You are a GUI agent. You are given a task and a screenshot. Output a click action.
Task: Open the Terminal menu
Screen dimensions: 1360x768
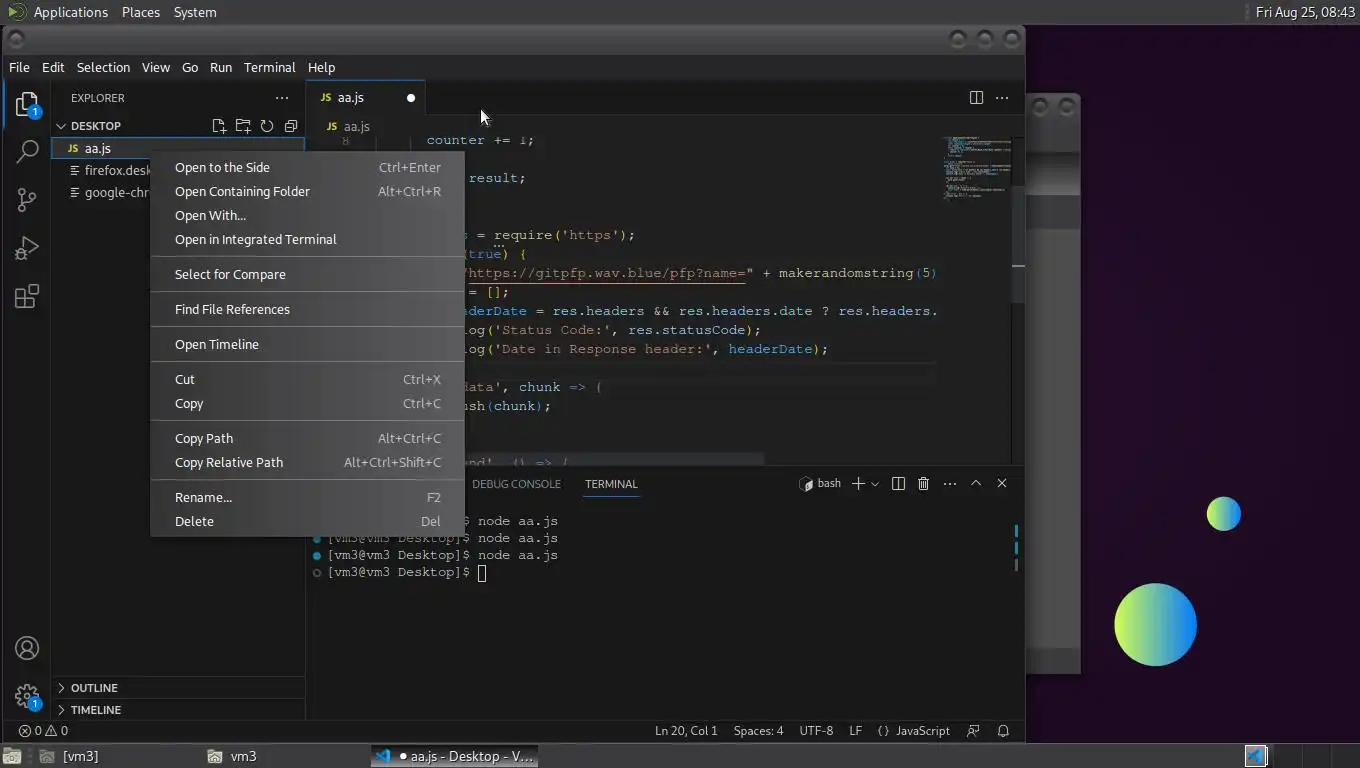tap(270, 67)
